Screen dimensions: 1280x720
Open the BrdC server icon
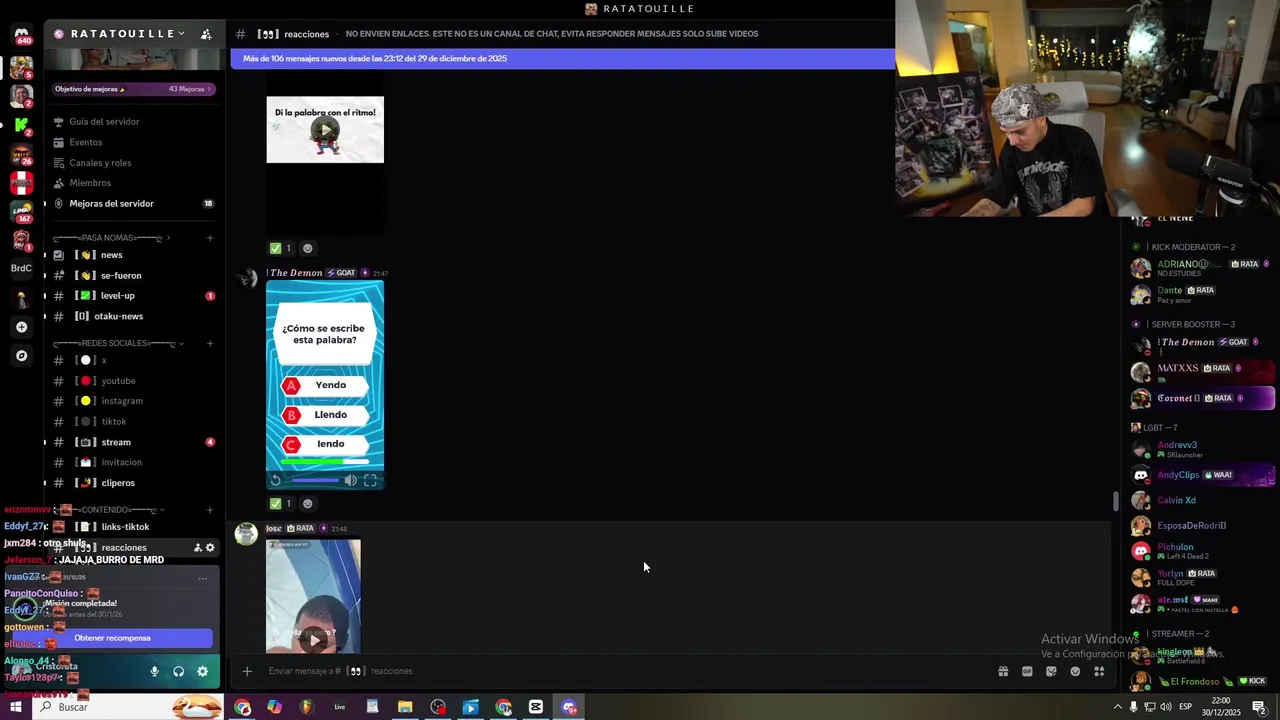[x=21, y=268]
